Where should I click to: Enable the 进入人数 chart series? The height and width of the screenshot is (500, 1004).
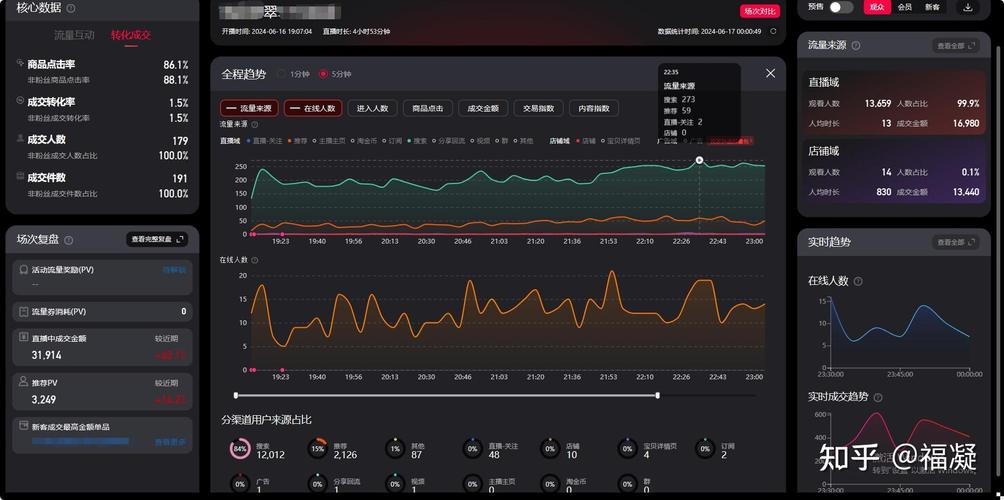(x=373, y=108)
